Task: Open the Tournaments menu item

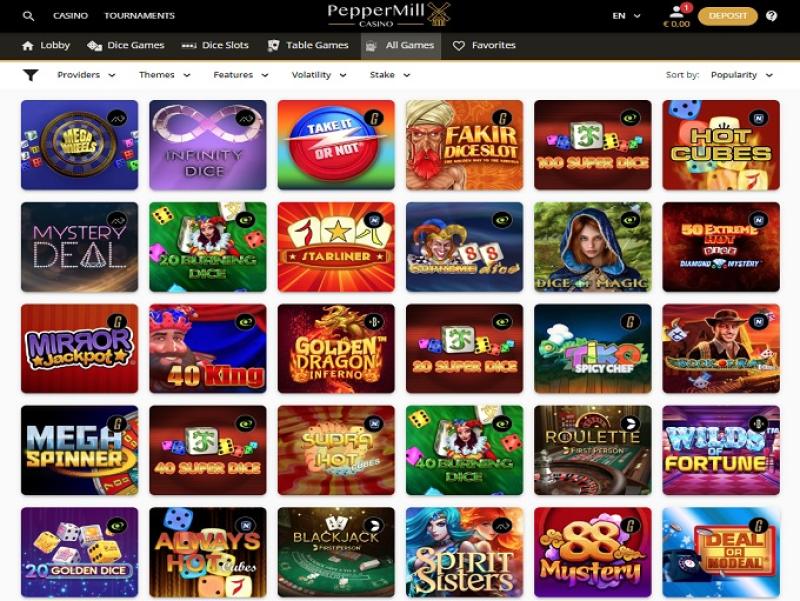Action: pos(139,16)
